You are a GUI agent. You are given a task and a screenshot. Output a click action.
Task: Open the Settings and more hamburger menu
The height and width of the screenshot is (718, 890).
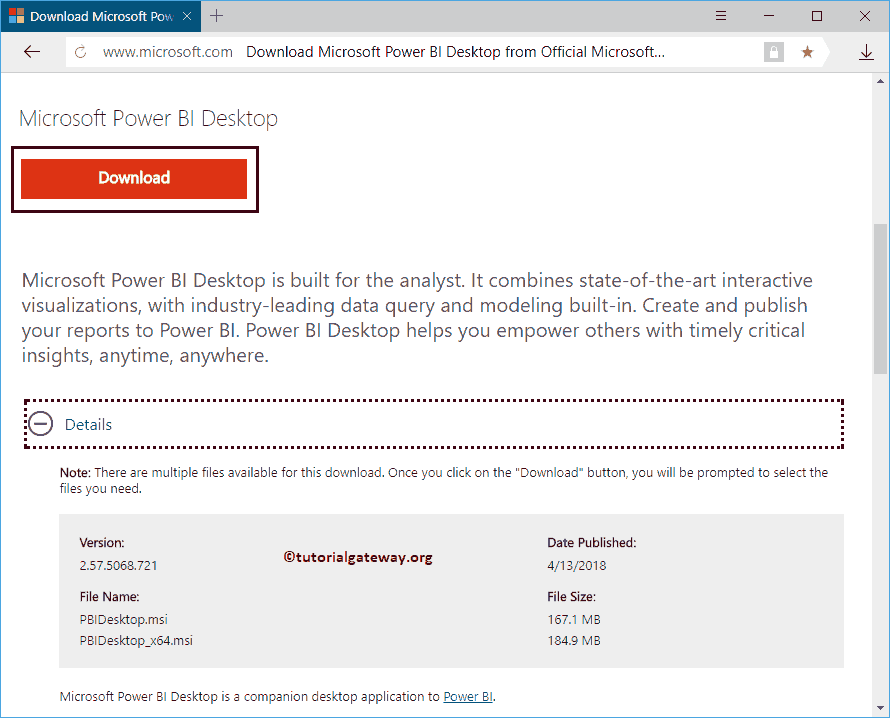coord(721,17)
